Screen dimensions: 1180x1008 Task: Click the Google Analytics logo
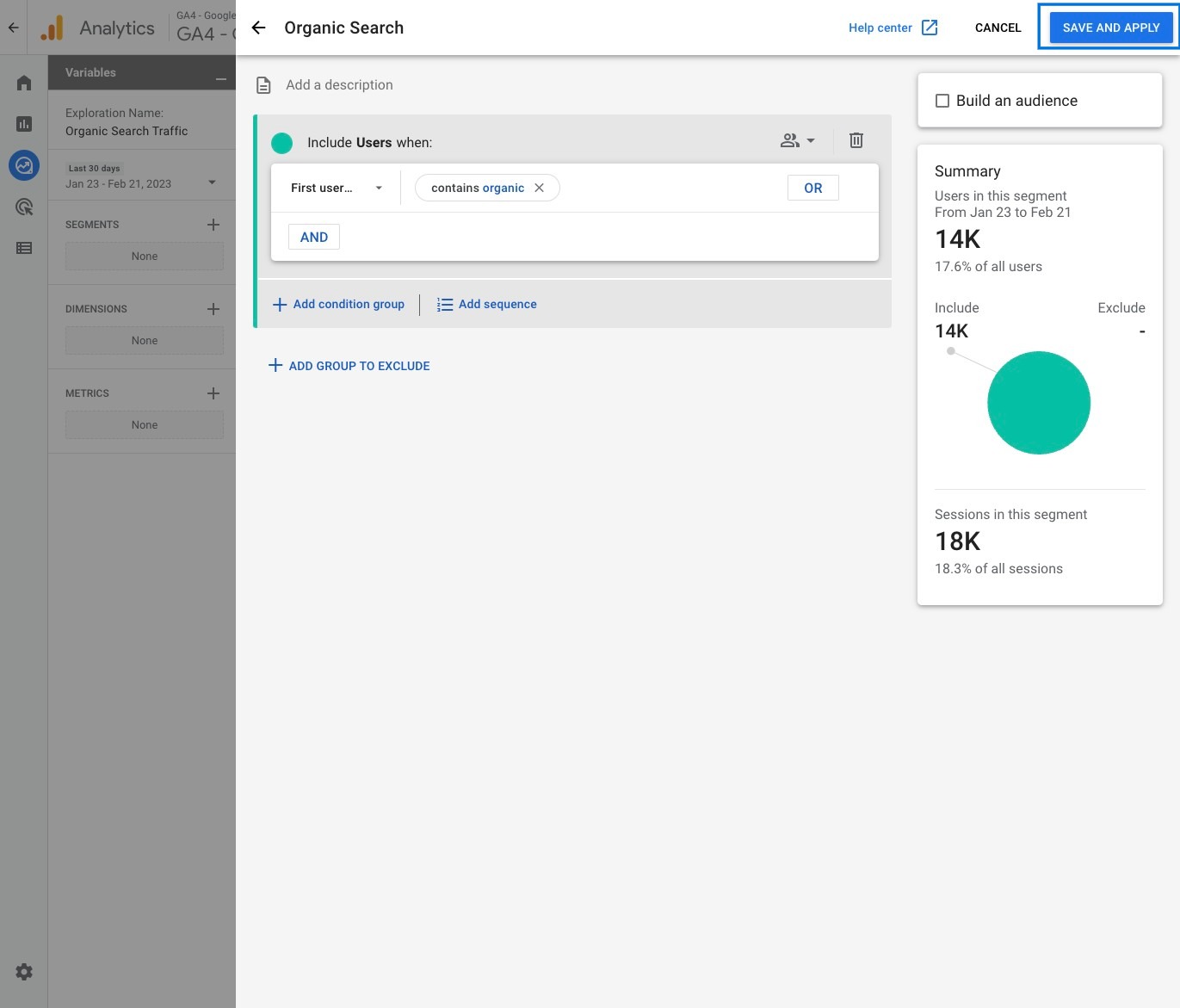click(53, 28)
